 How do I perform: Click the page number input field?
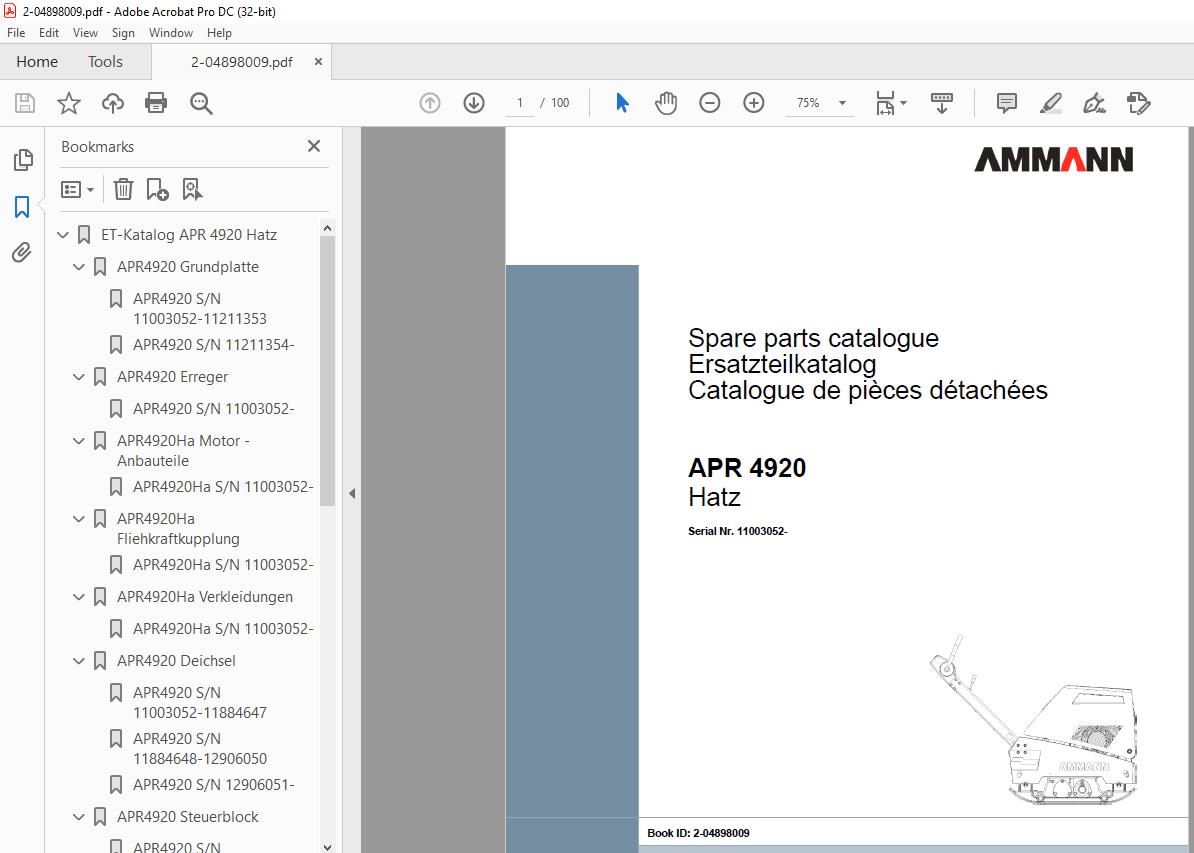[520, 103]
